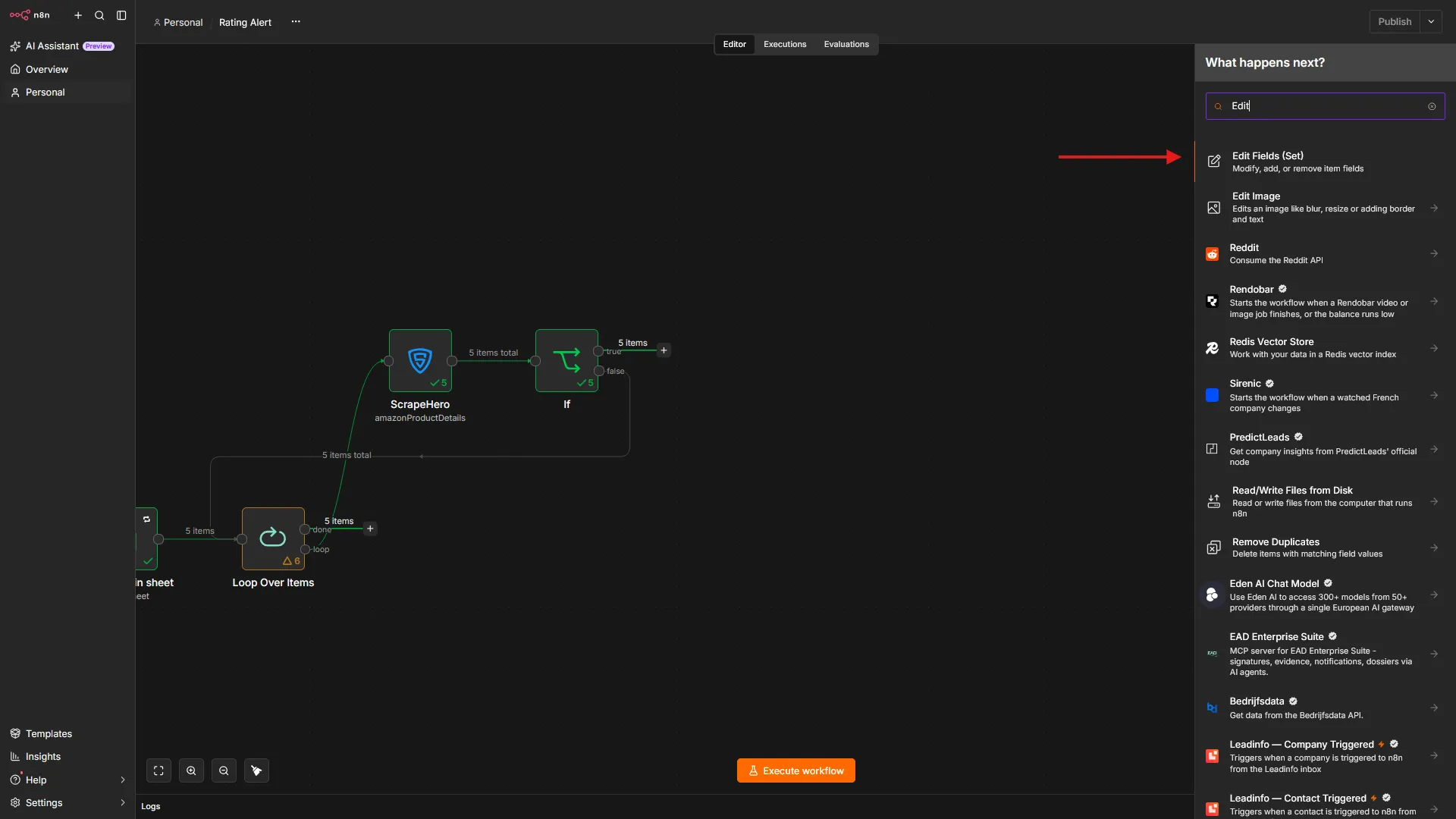Switch to the Evaluations tab
1456x819 pixels.
click(x=846, y=45)
